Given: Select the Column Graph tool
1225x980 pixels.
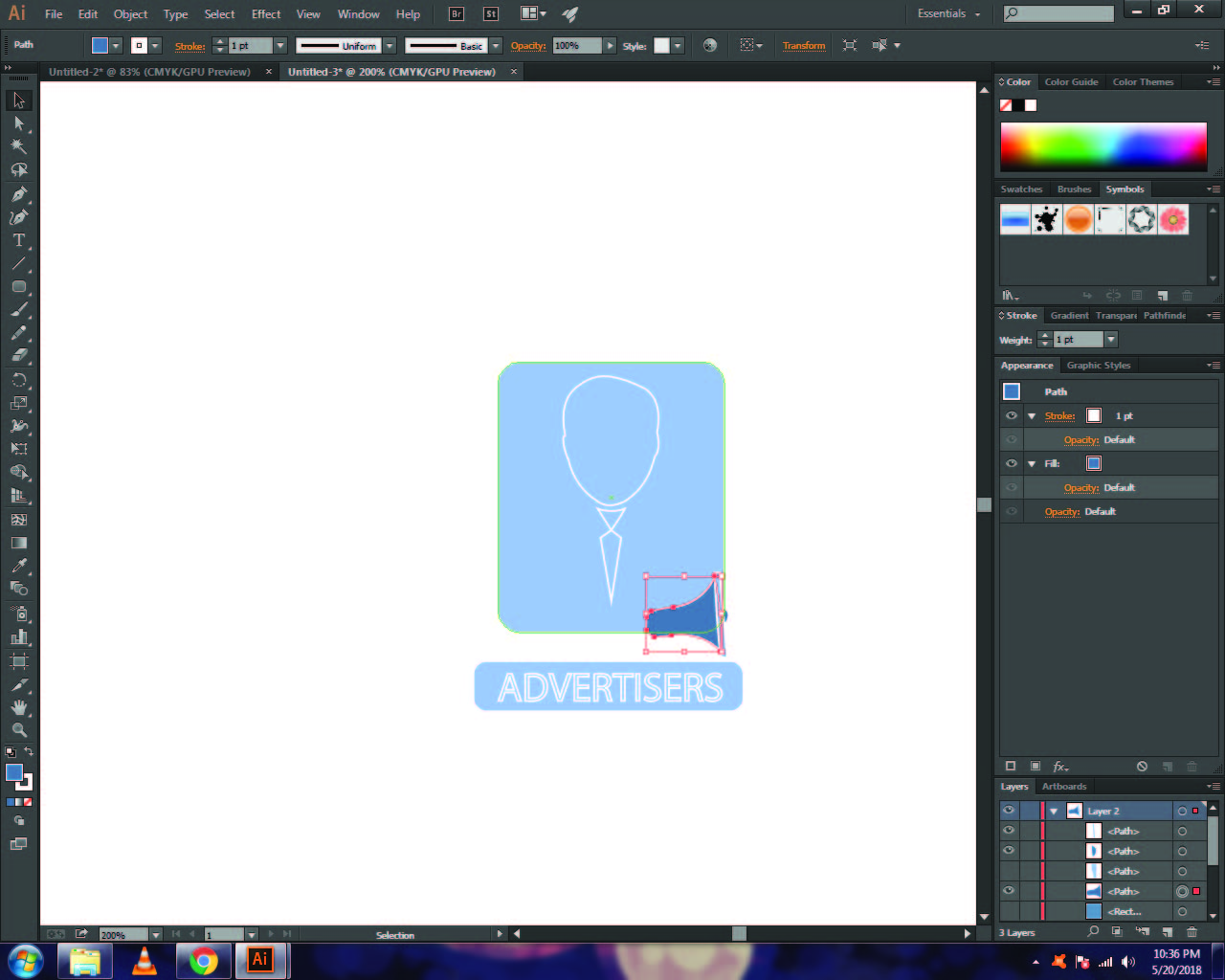Looking at the screenshot, I should 18,636.
